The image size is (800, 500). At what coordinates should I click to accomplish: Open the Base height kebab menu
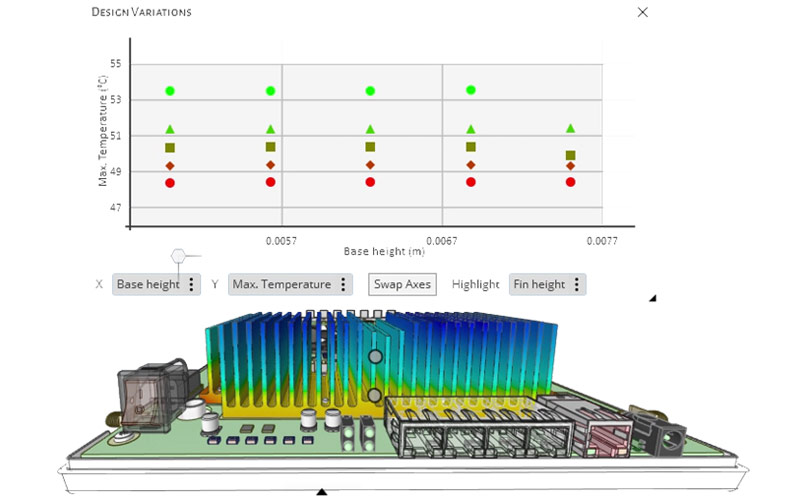click(x=192, y=285)
